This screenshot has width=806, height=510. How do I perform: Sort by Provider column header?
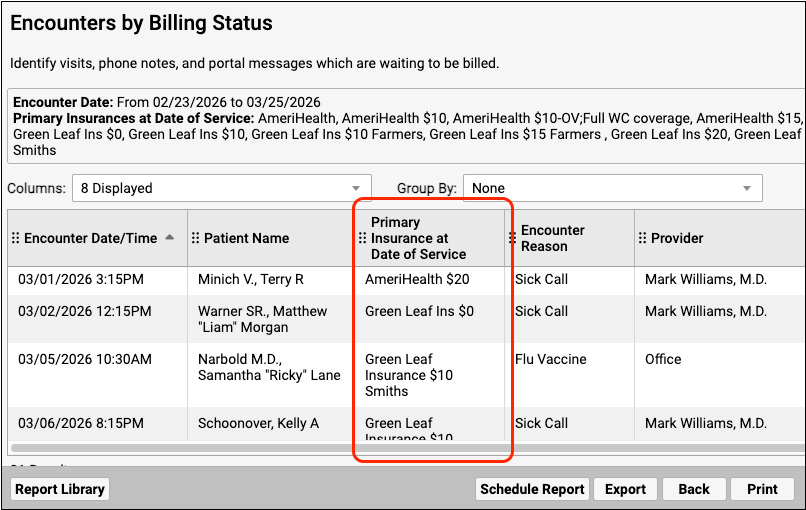point(677,238)
